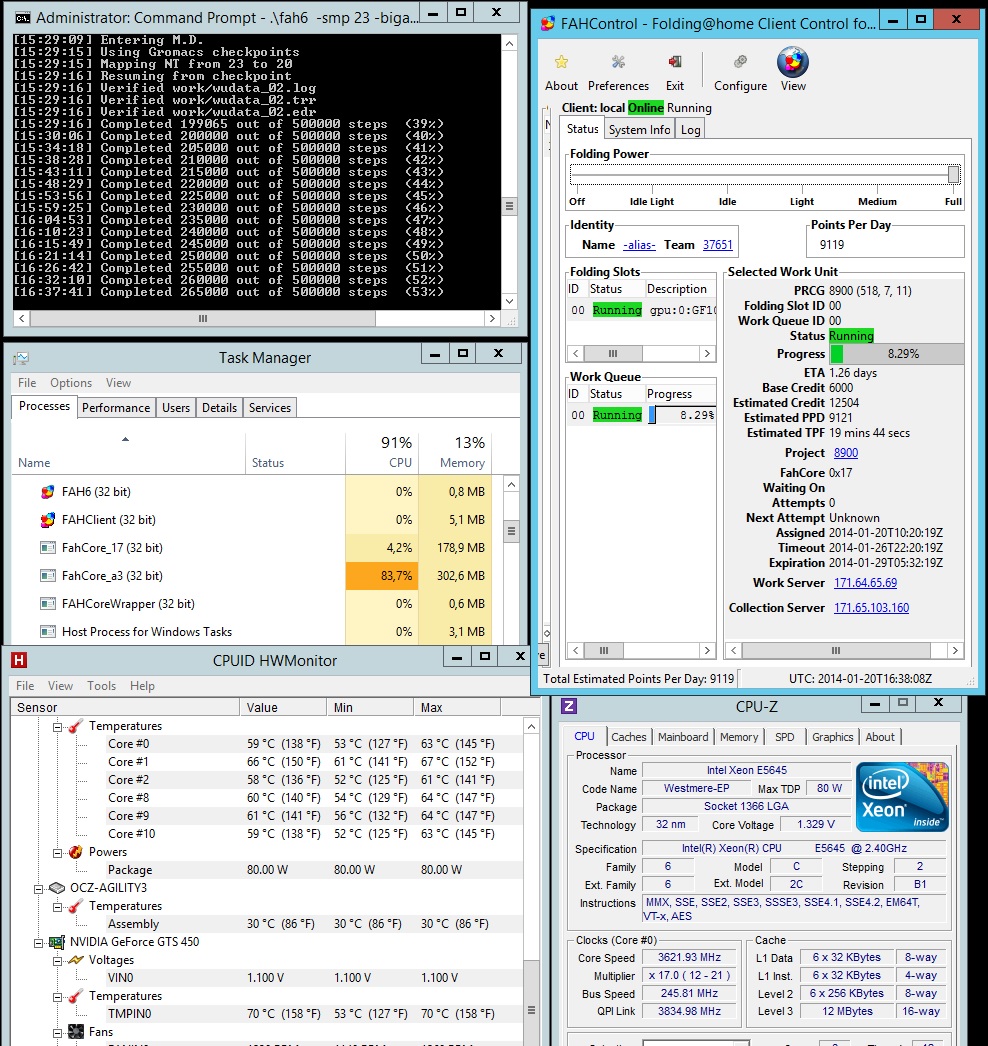This screenshot has width=988, height=1046.
Task: Click the Memory column header in Task Manager
Action: coord(455,452)
